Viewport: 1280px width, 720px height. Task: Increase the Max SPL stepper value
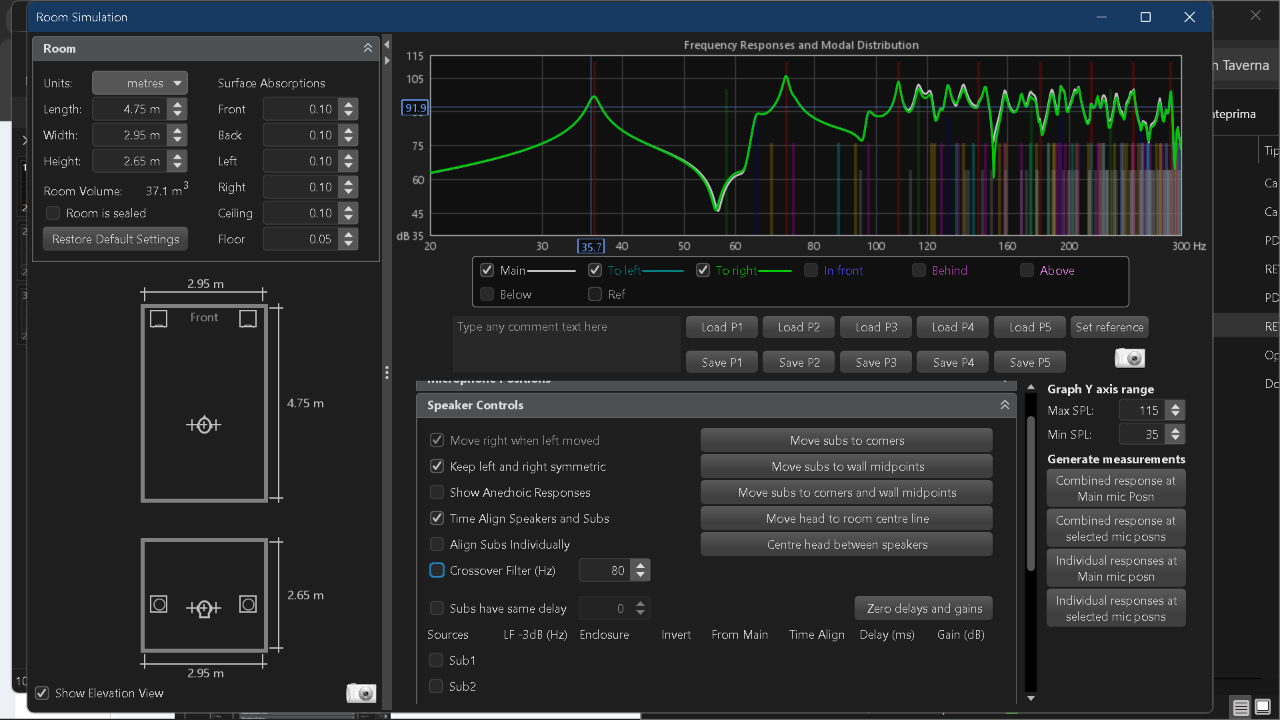click(x=1176, y=406)
